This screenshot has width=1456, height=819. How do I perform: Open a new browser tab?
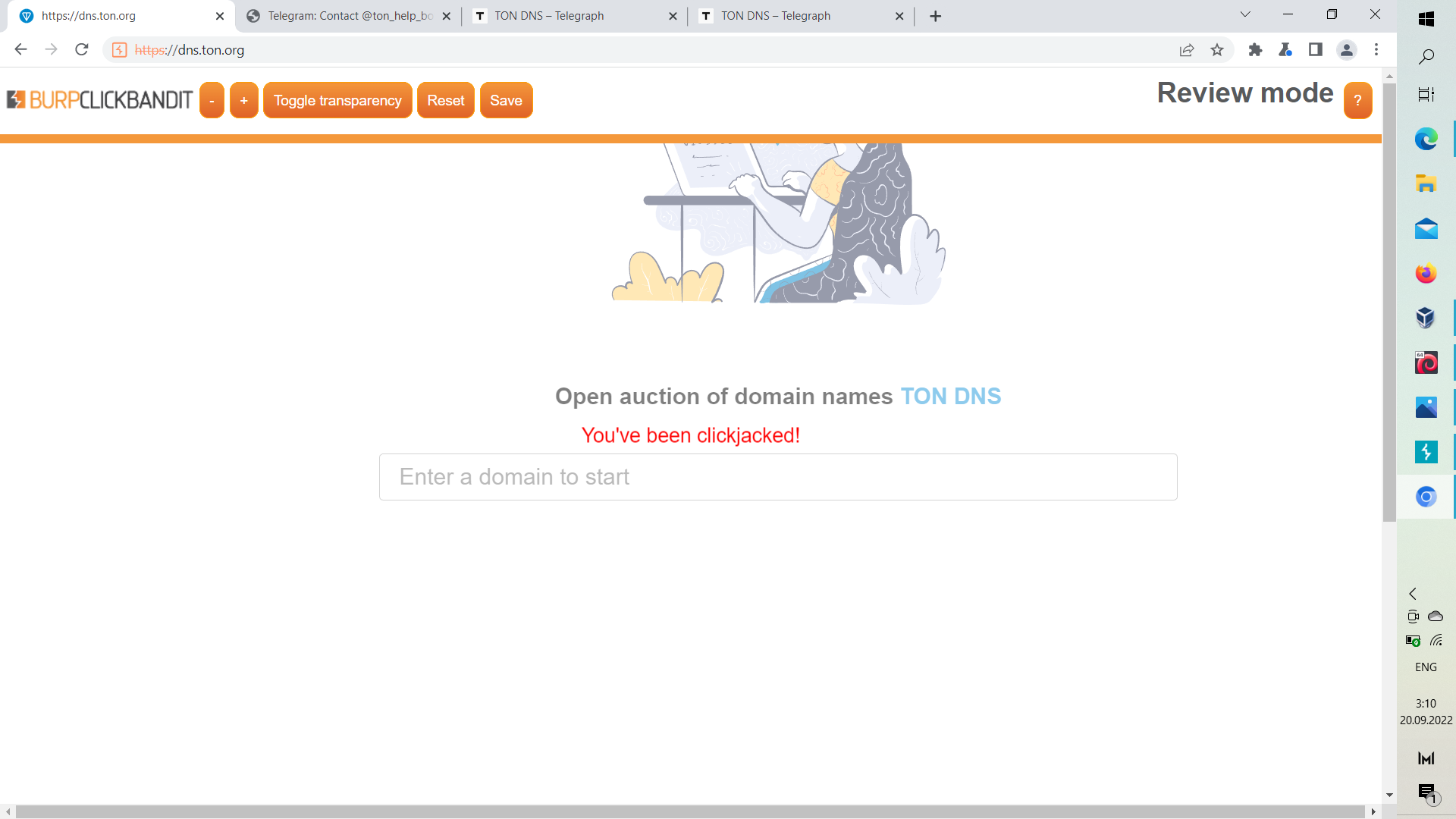936,16
